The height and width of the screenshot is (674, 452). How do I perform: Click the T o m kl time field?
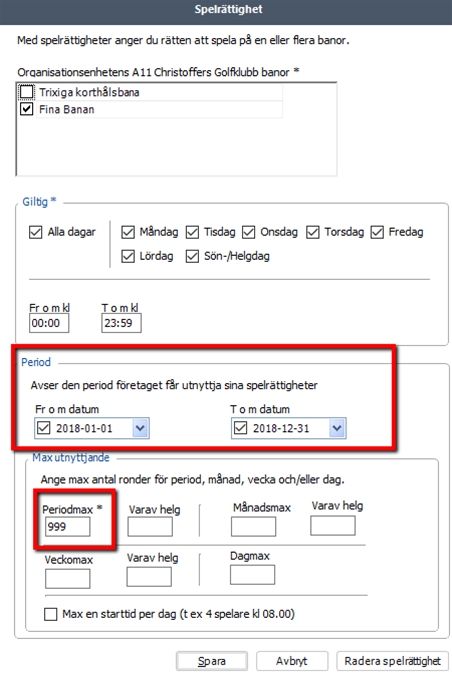click(122, 323)
